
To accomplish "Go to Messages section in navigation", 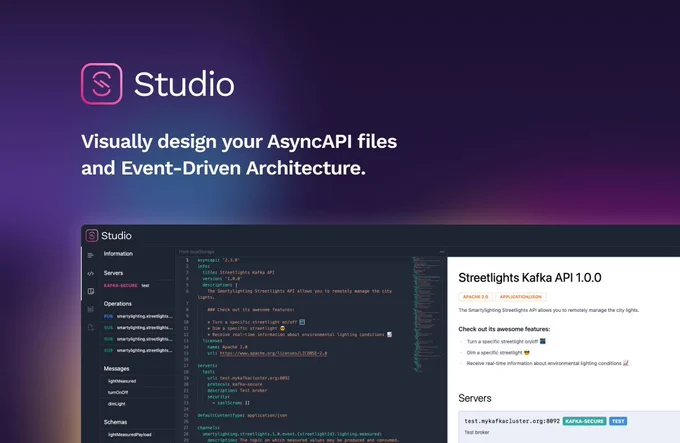I will coord(116,368).
